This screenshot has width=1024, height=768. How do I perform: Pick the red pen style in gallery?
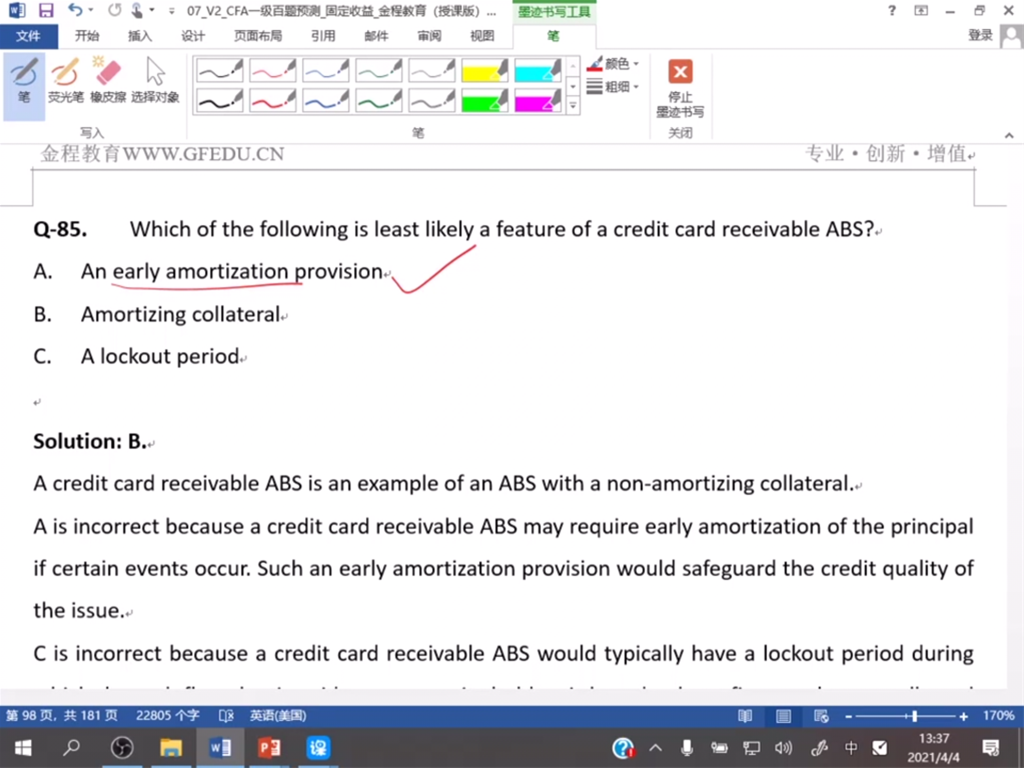click(272, 100)
